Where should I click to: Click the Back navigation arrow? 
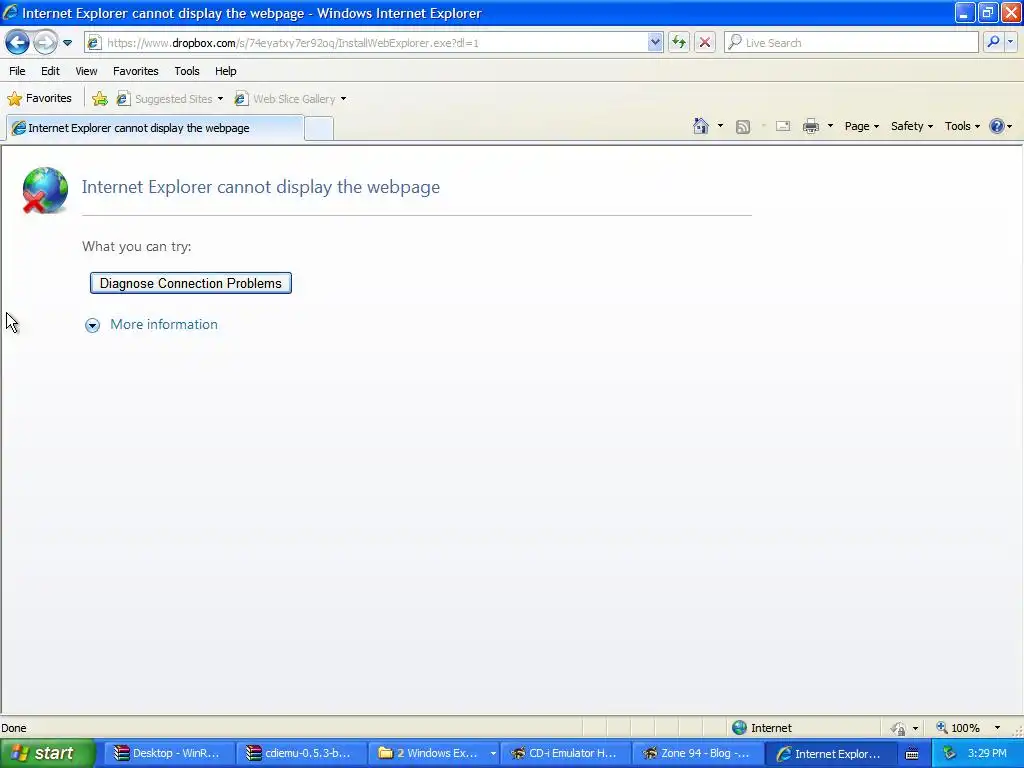18,43
